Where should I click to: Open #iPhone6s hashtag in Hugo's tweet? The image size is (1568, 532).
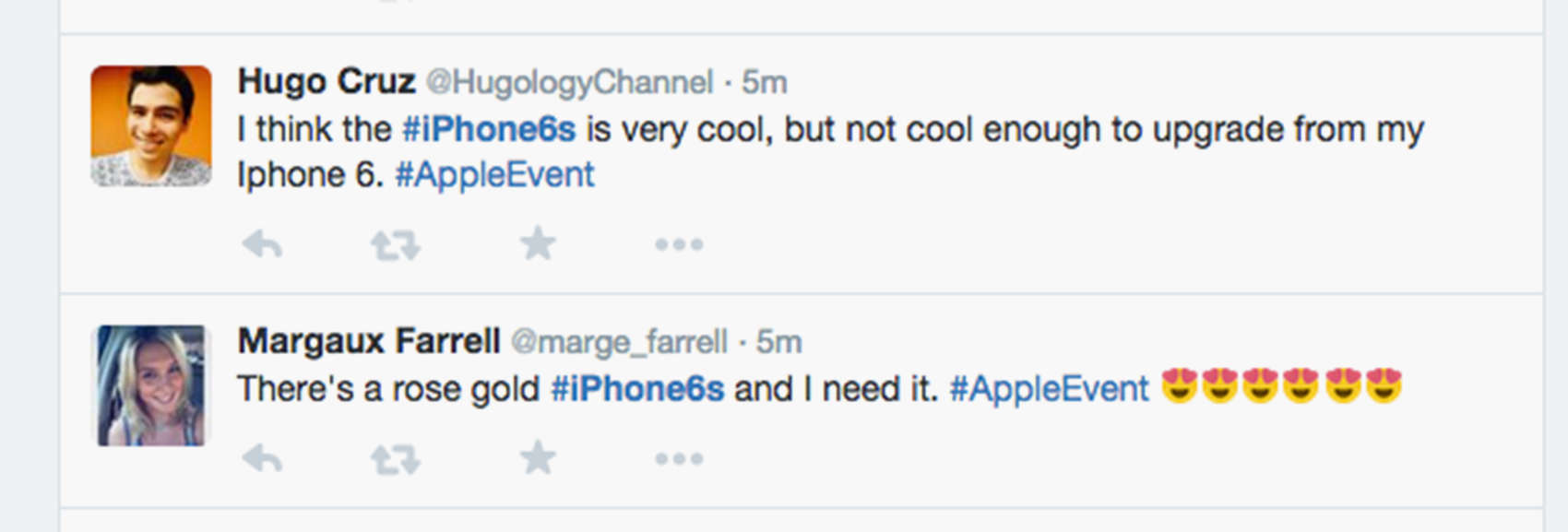click(489, 129)
